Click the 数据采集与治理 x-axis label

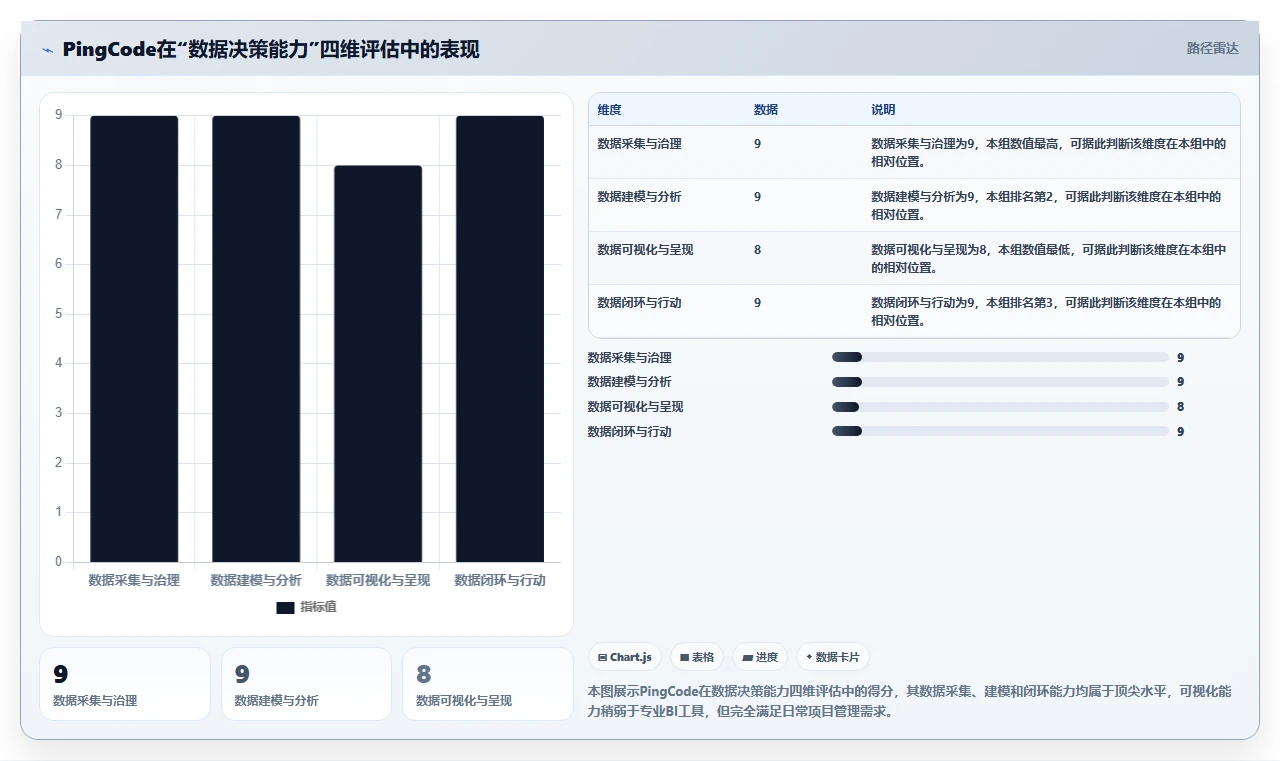[134, 580]
